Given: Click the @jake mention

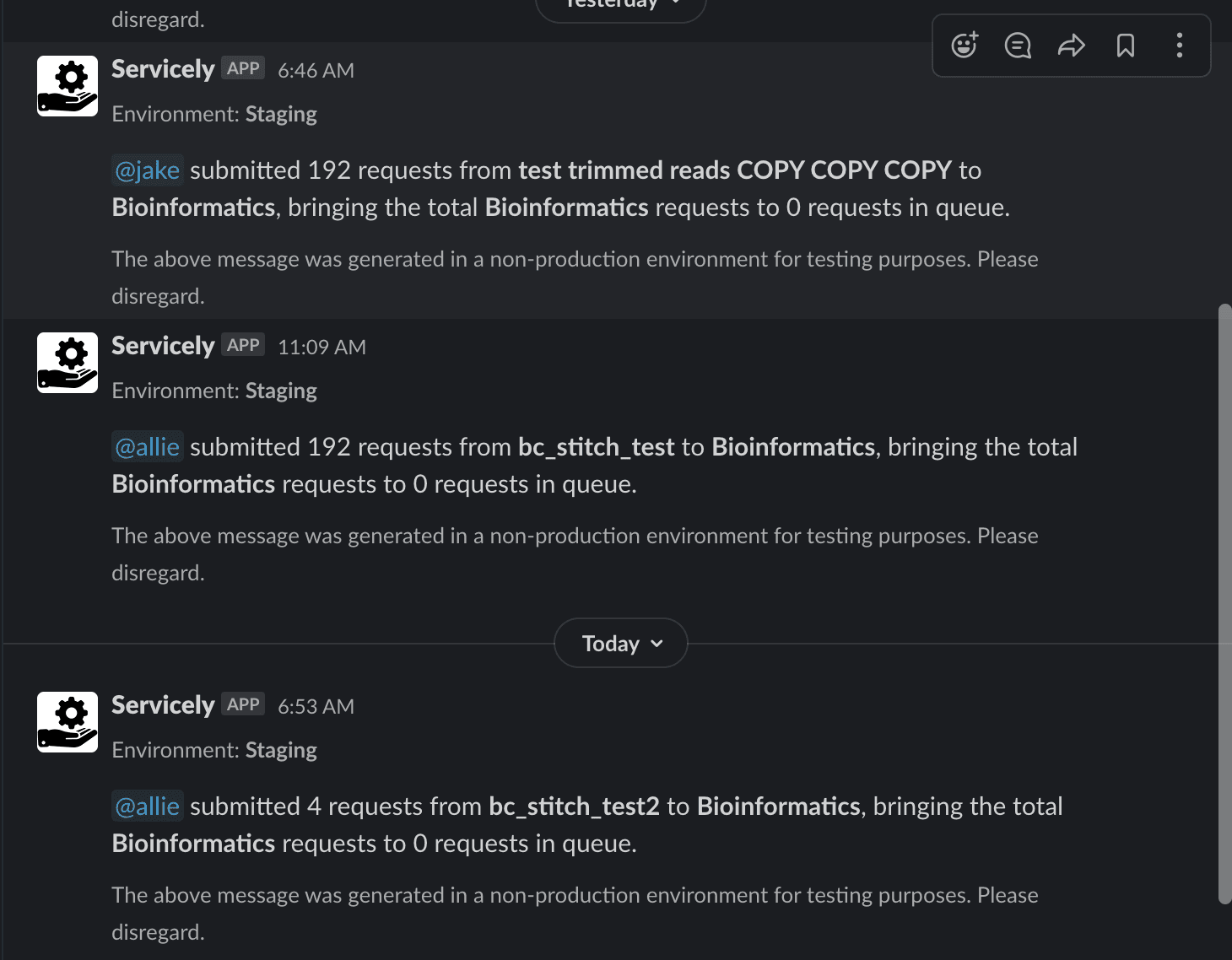Looking at the screenshot, I should (x=148, y=170).
